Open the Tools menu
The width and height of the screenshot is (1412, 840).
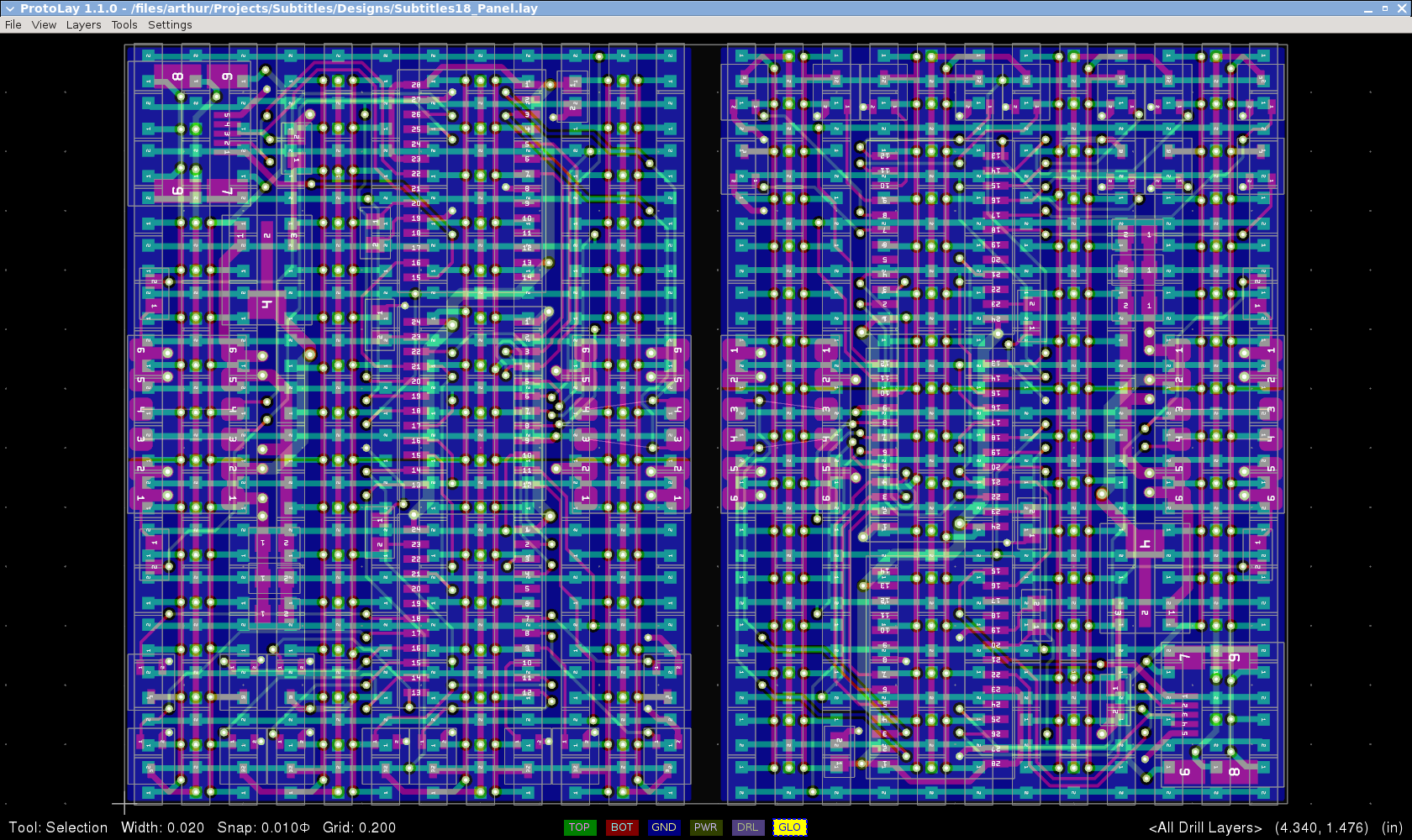[x=124, y=25]
